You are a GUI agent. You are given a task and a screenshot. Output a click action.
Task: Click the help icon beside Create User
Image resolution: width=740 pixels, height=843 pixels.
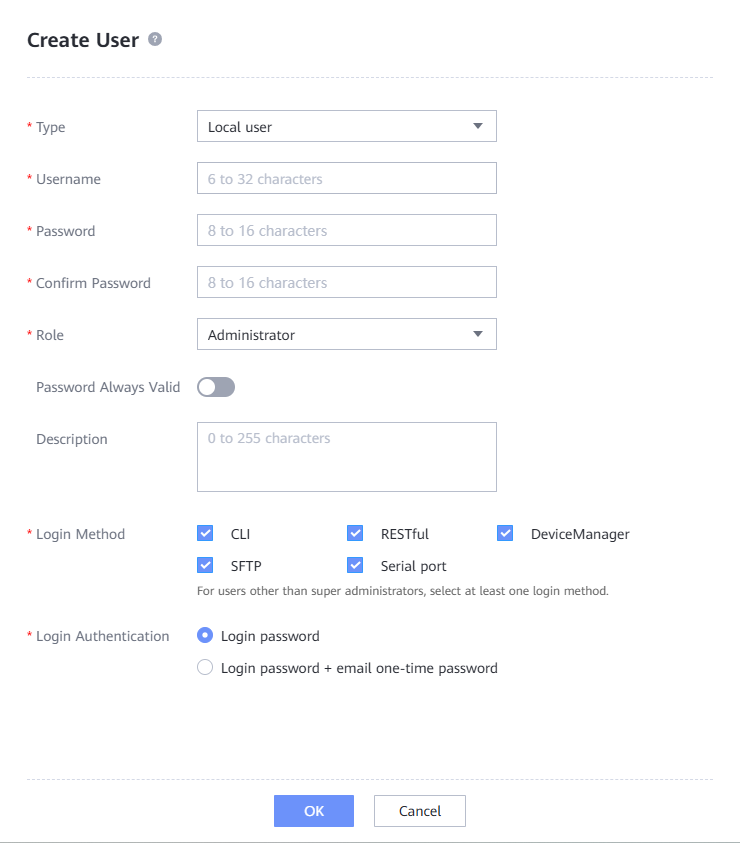155,39
